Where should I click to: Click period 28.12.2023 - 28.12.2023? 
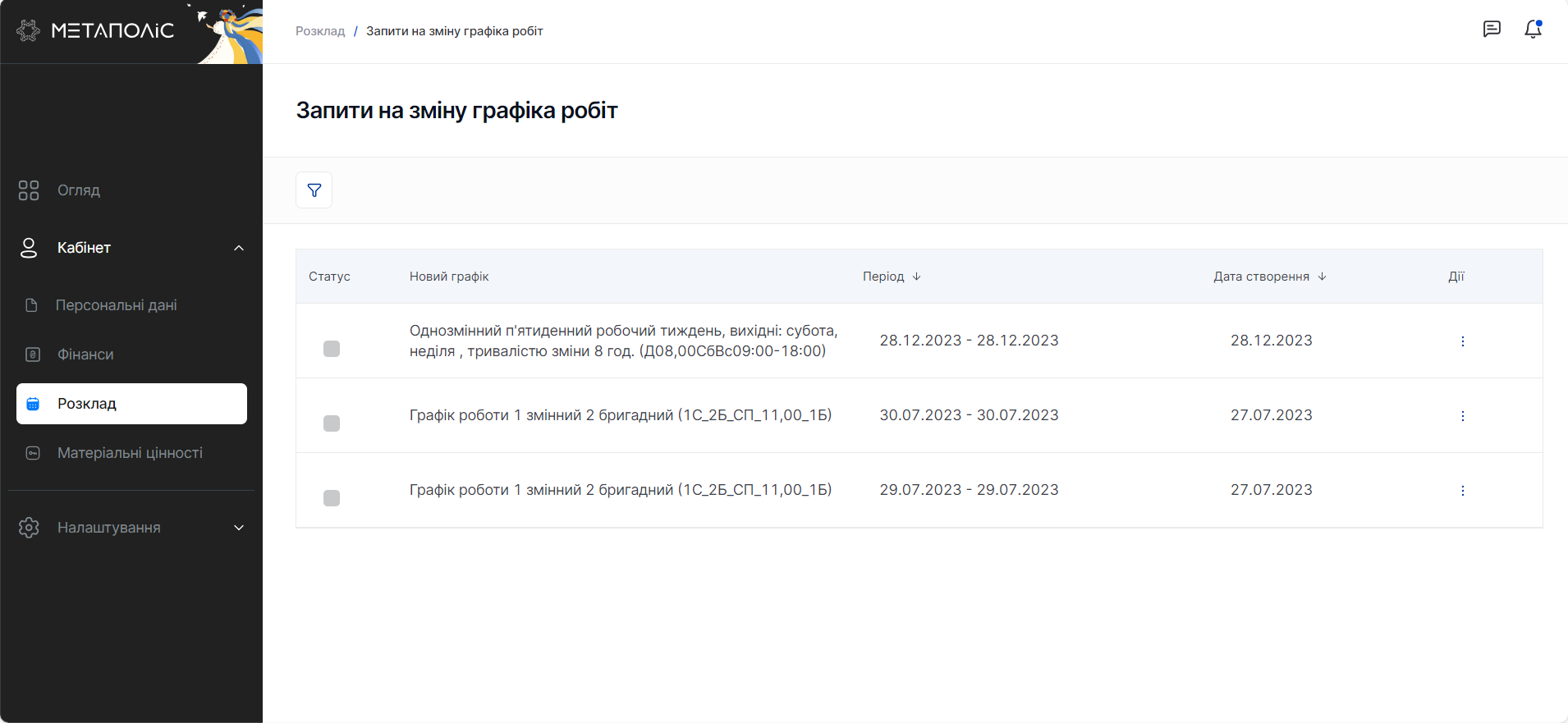(x=969, y=341)
